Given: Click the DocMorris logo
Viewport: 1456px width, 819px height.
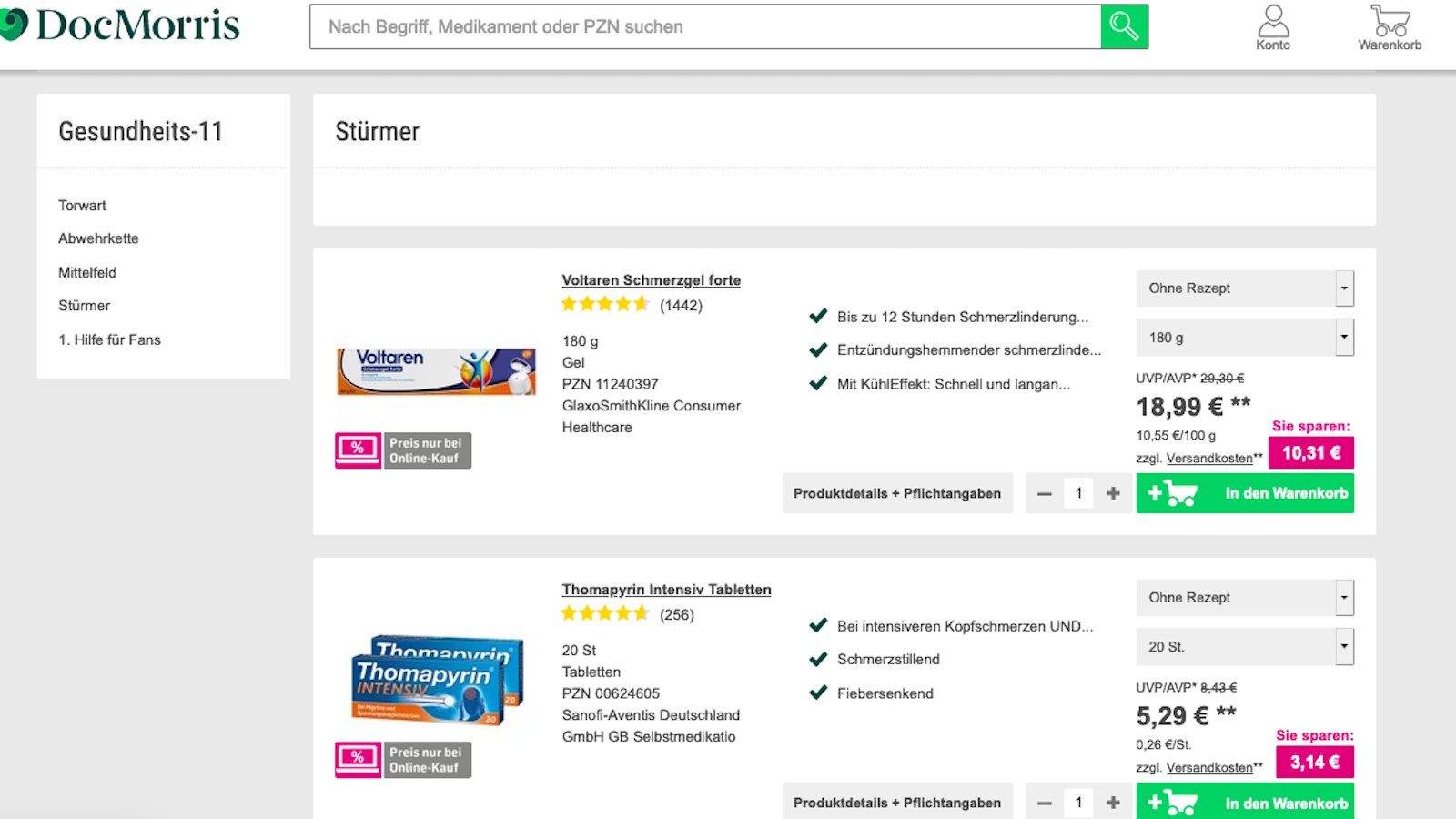Looking at the screenshot, I should tap(123, 25).
